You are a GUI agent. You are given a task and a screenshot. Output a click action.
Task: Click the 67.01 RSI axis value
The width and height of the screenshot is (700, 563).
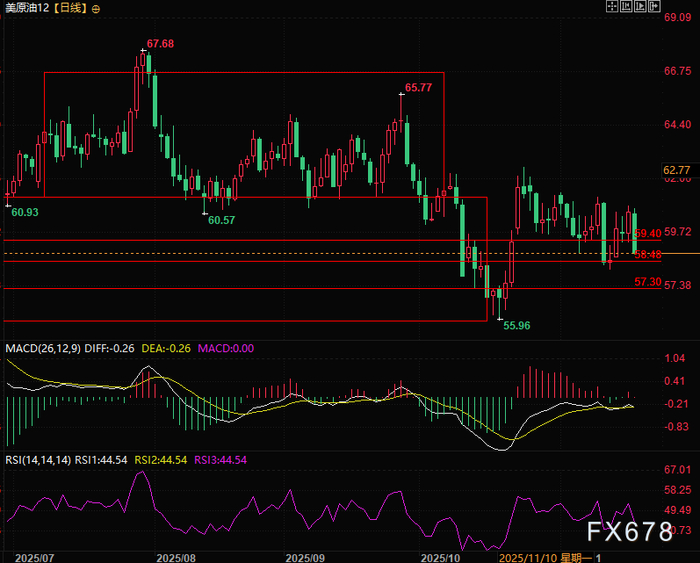pos(678,470)
